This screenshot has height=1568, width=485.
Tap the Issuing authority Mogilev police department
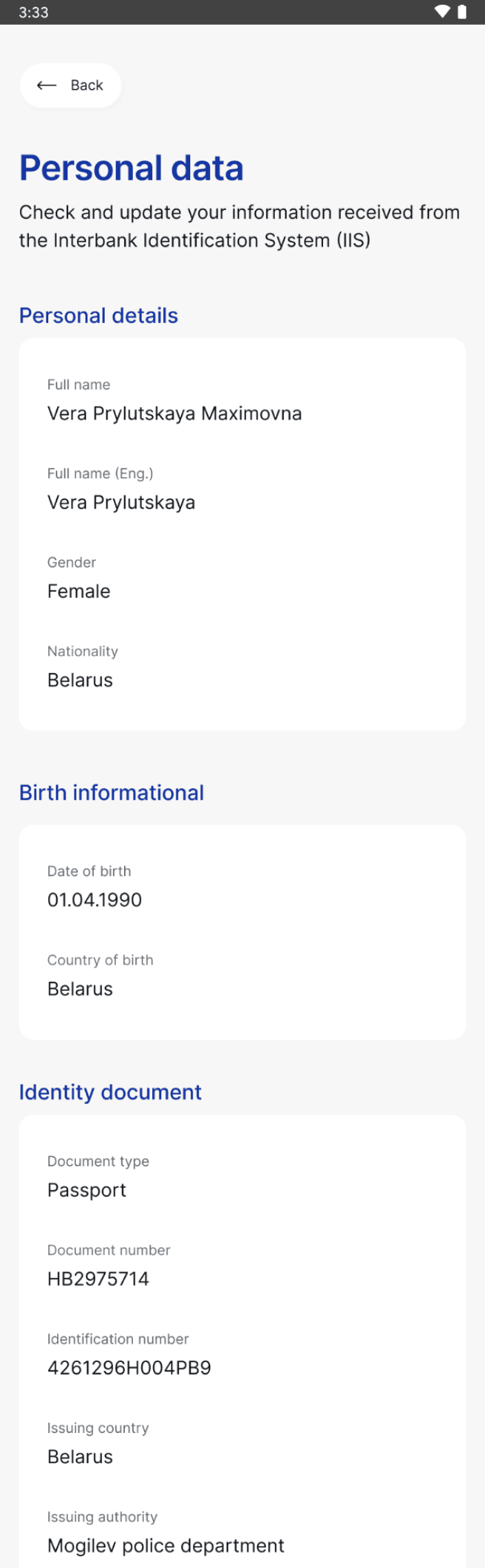tap(165, 1545)
